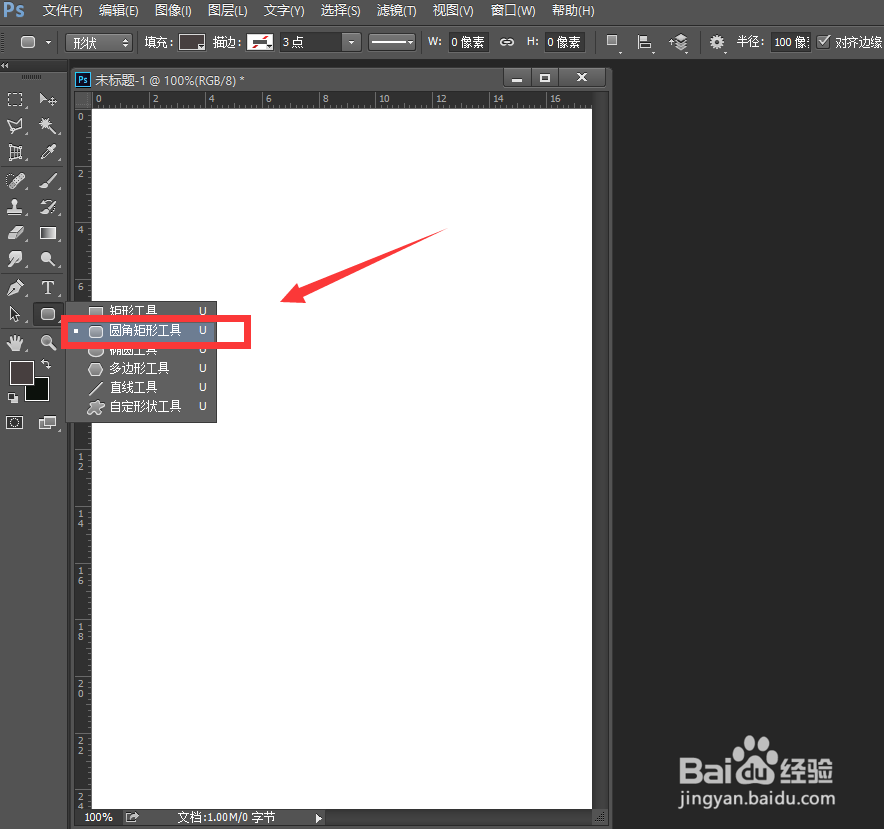Select the Hand tool
Image resolution: width=884 pixels, height=829 pixels.
click(15, 342)
